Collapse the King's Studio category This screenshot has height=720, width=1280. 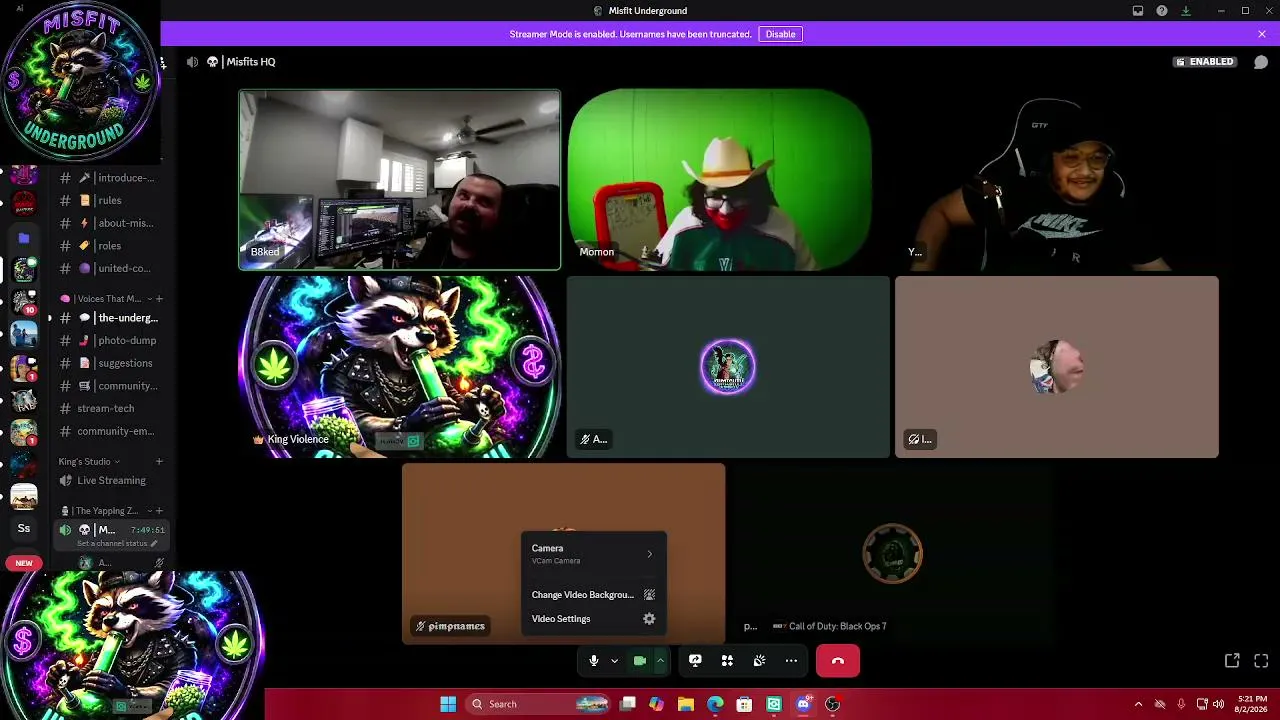(x=89, y=462)
